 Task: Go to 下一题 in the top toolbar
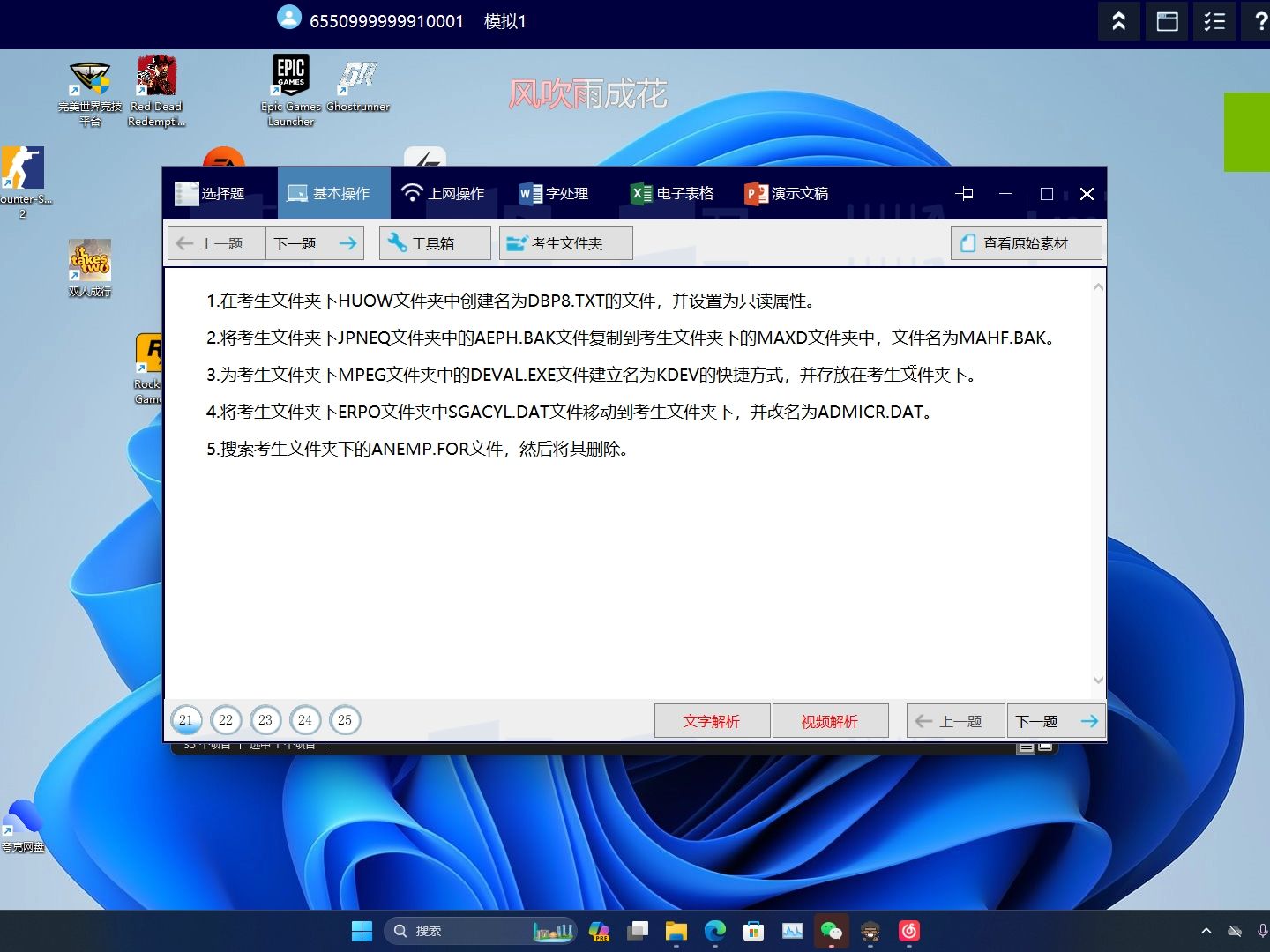click(315, 243)
